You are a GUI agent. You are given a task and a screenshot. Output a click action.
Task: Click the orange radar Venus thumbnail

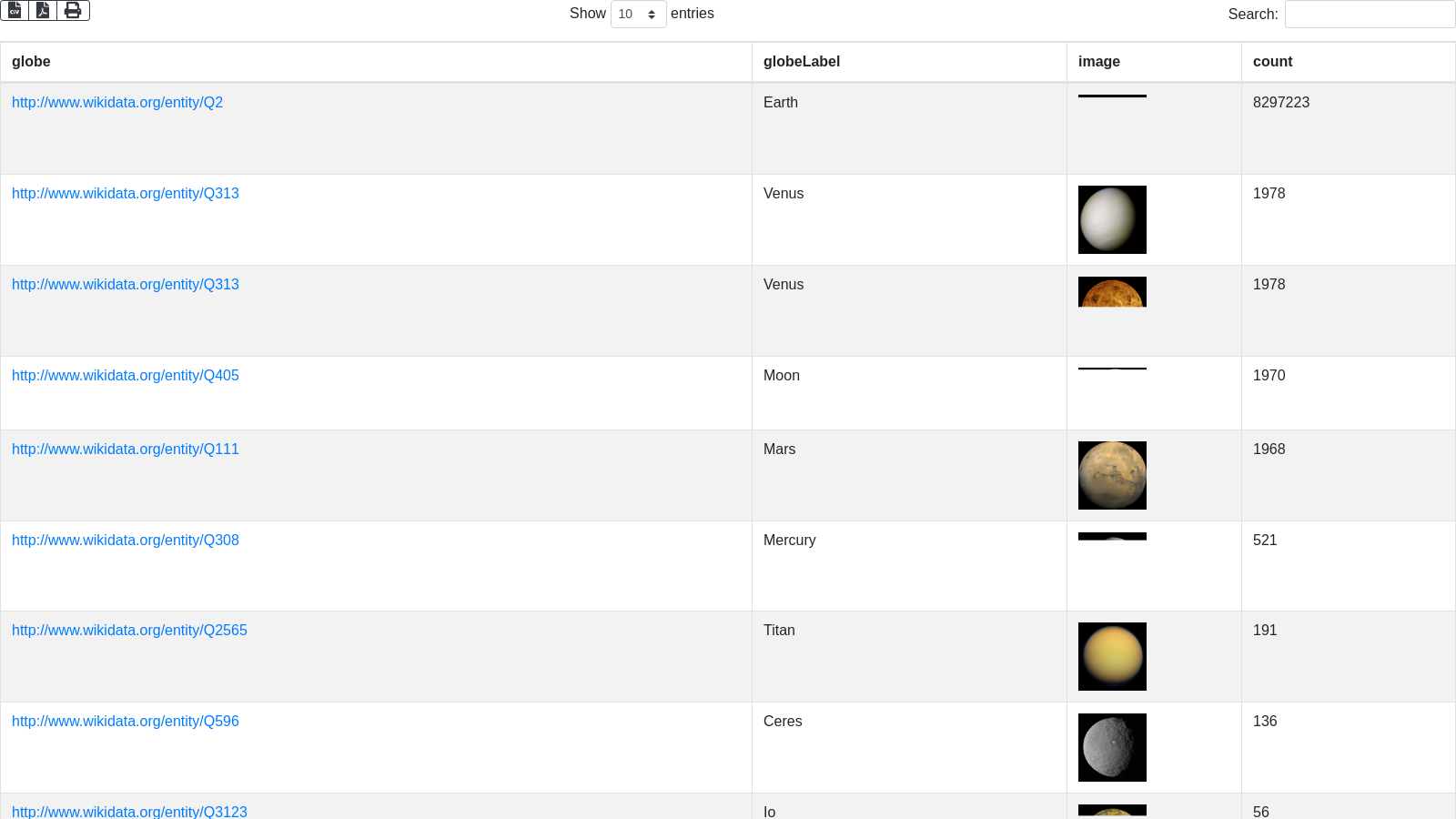[1112, 292]
